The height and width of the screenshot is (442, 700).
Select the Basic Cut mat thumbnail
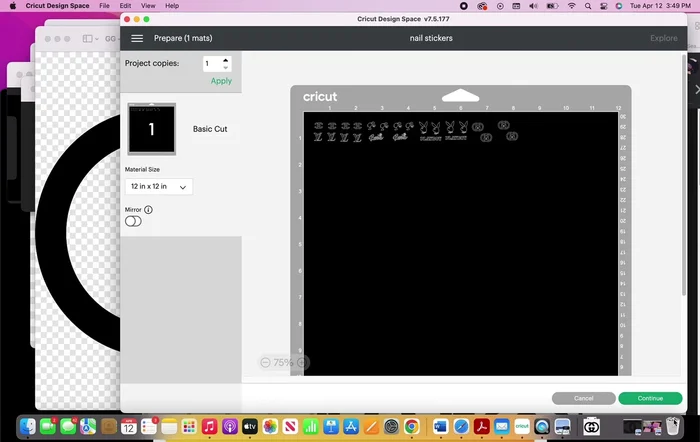(x=152, y=129)
